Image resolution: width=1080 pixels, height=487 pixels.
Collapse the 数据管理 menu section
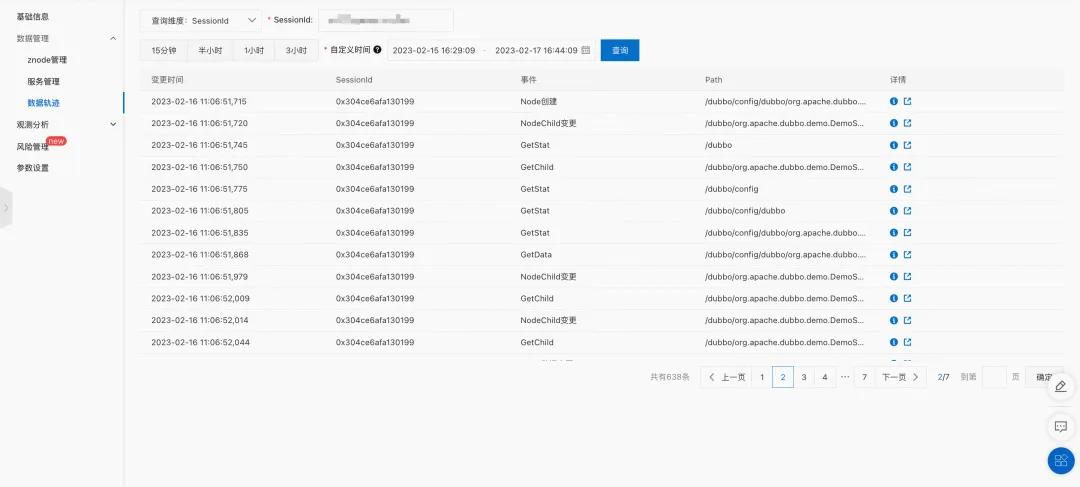113,38
